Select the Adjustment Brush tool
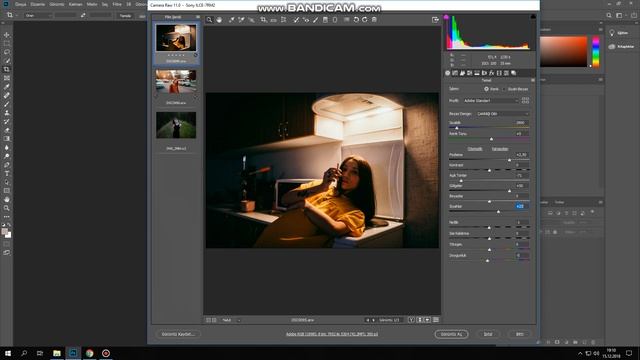Screen dimensions: 640x360 pos(316,20)
